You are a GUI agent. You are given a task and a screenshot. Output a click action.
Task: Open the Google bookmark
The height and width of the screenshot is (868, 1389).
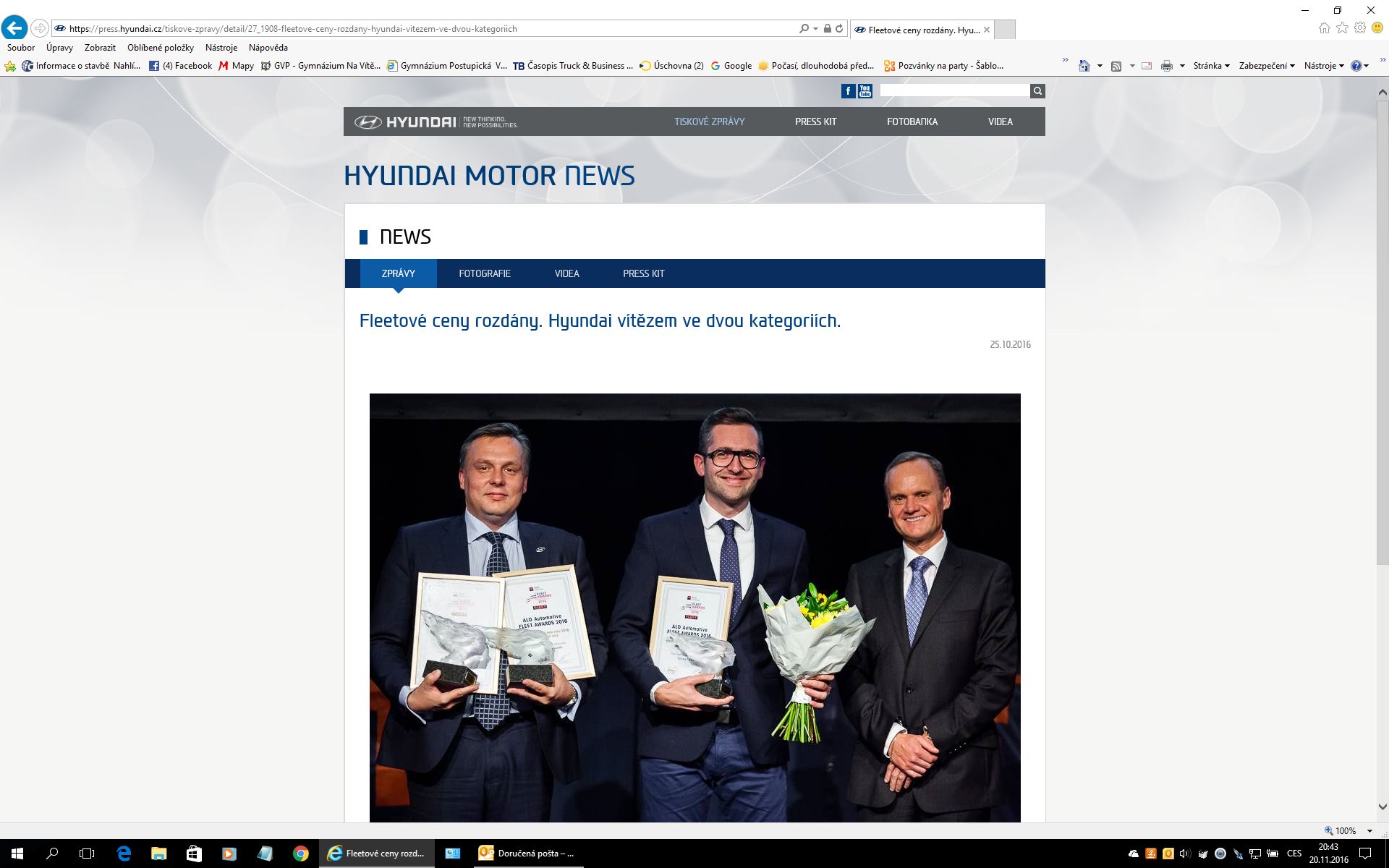click(731, 66)
